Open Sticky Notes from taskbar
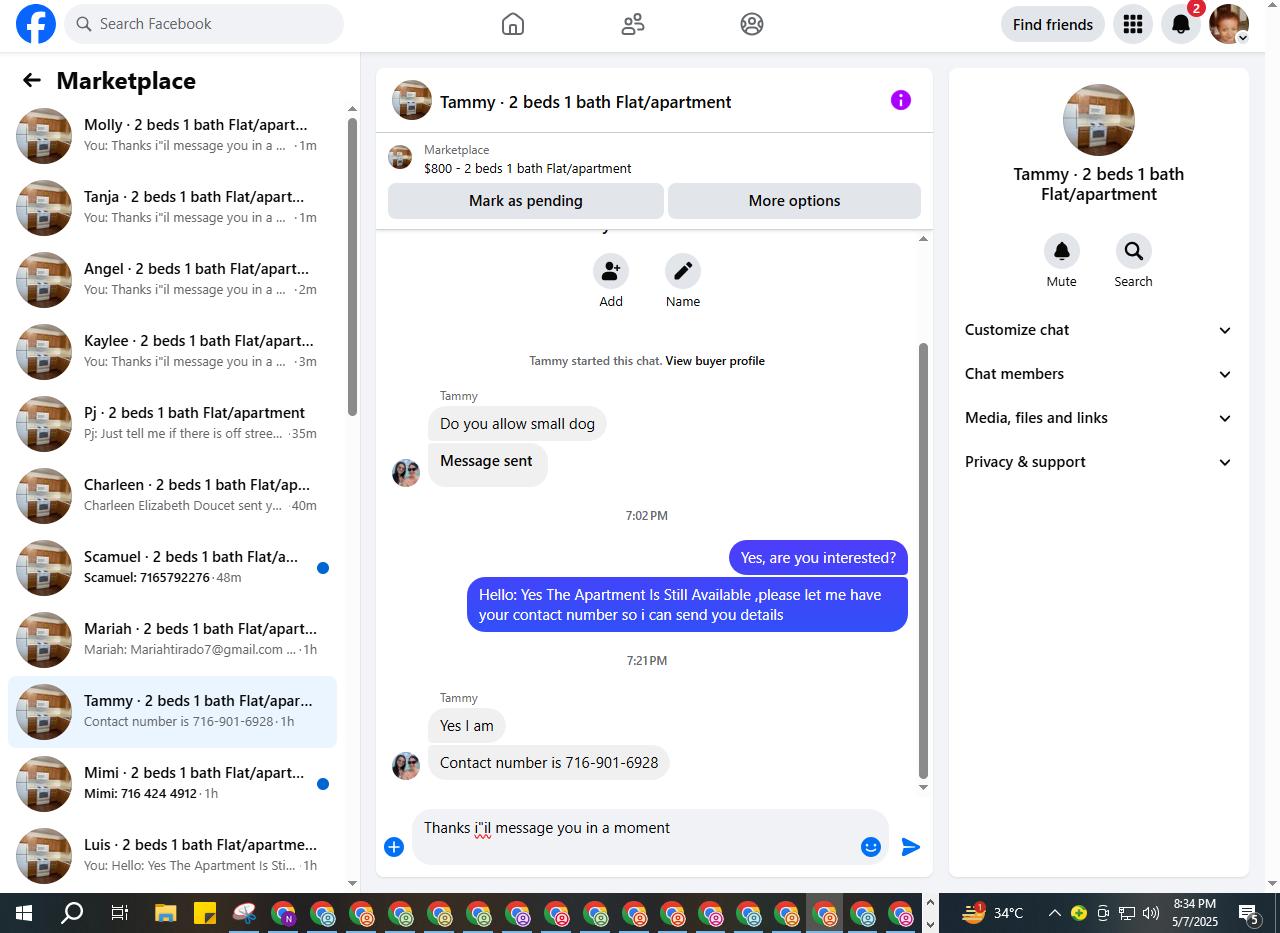This screenshot has width=1280, height=933. coord(205,912)
